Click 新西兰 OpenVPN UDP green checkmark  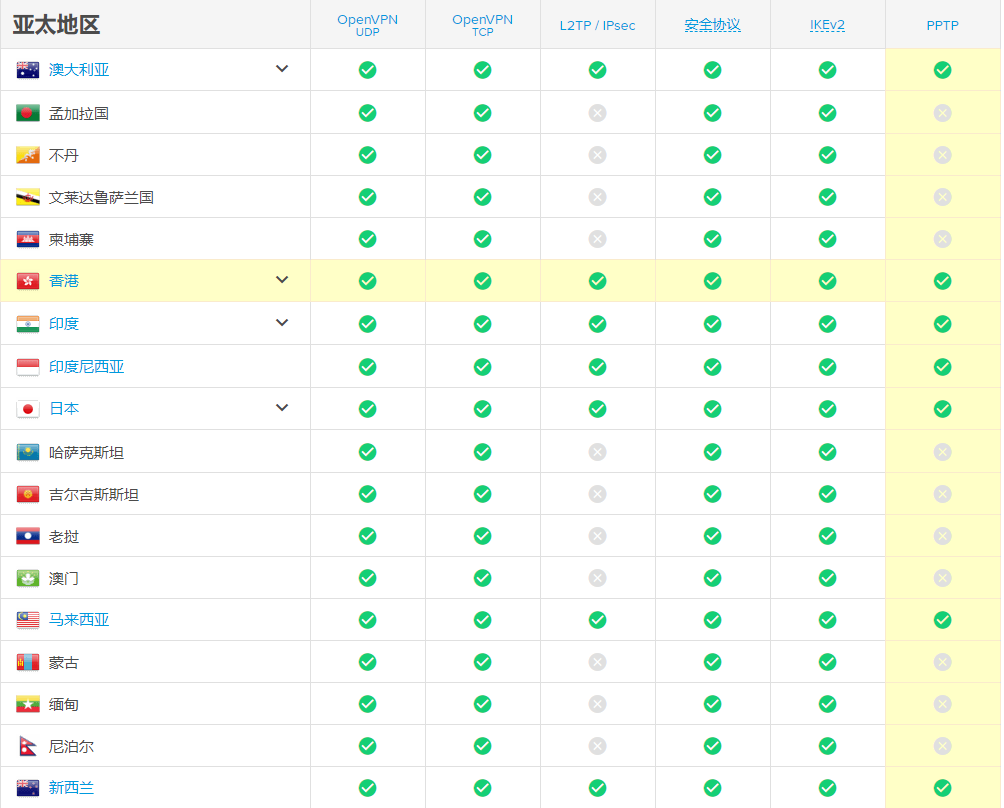pos(368,788)
